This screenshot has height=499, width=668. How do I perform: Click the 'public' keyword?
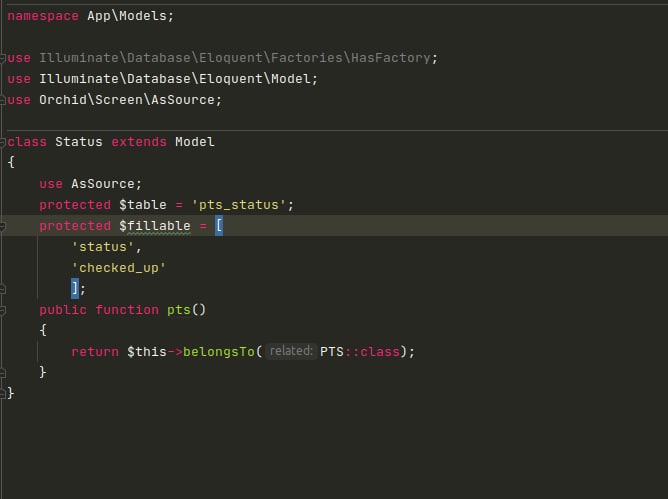click(63, 310)
